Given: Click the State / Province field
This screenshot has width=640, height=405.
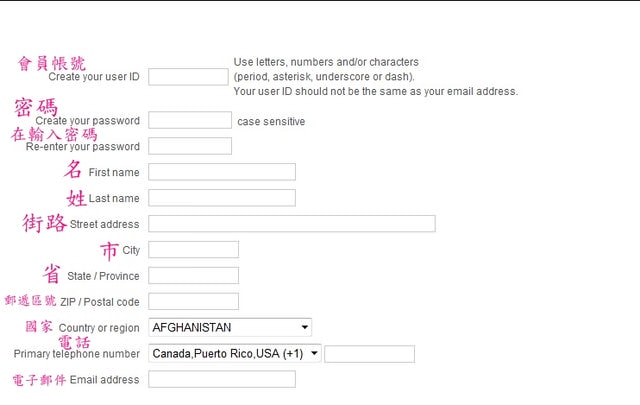Looking at the screenshot, I should [193, 276].
